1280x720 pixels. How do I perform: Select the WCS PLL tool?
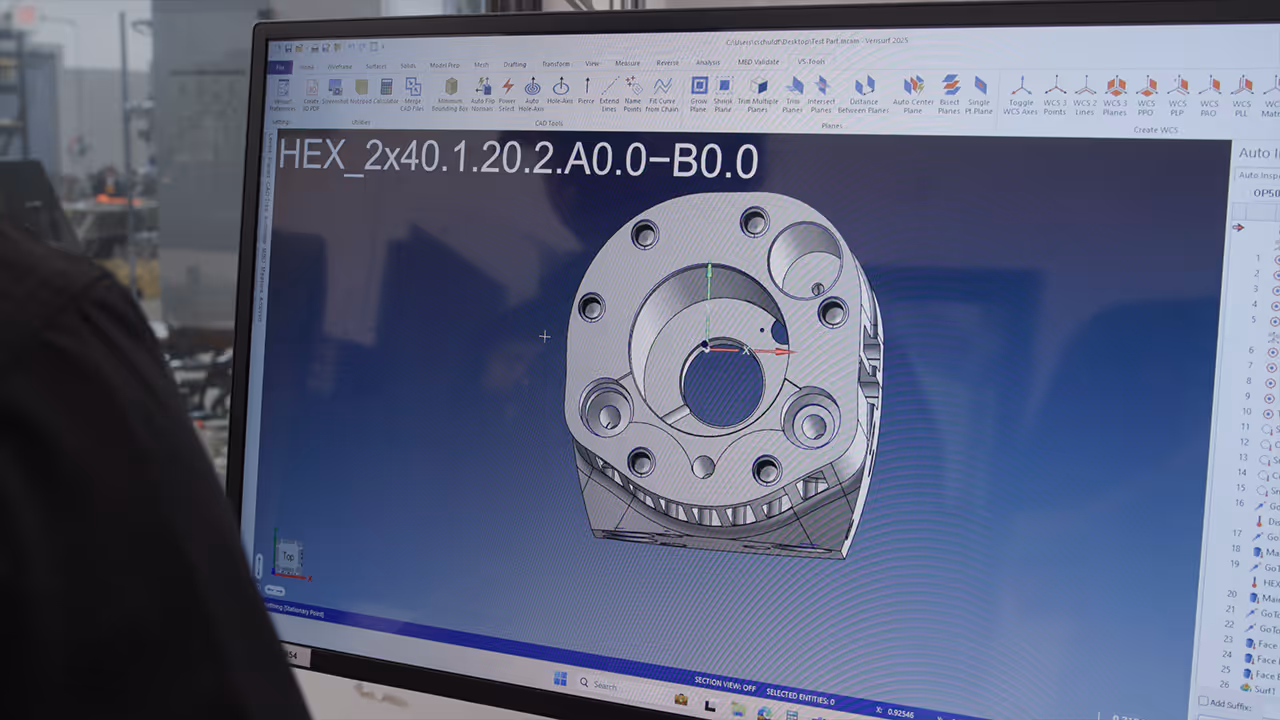point(1241,94)
